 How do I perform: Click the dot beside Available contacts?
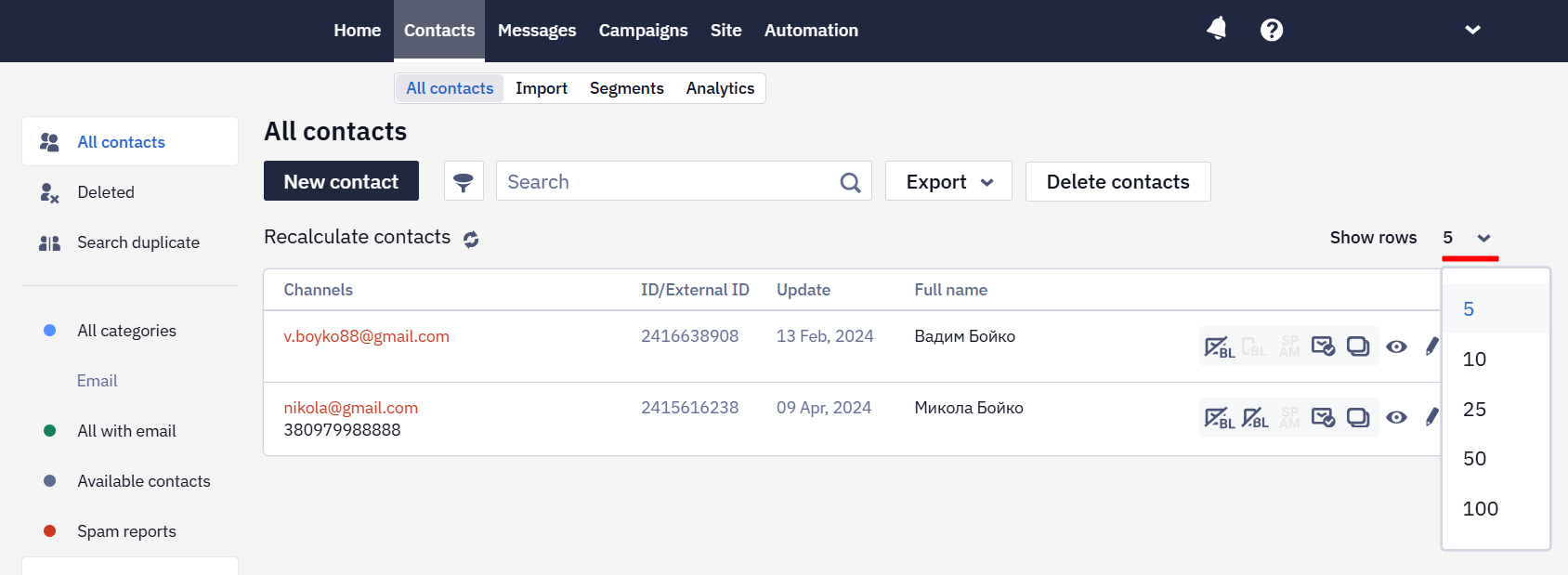point(50,481)
